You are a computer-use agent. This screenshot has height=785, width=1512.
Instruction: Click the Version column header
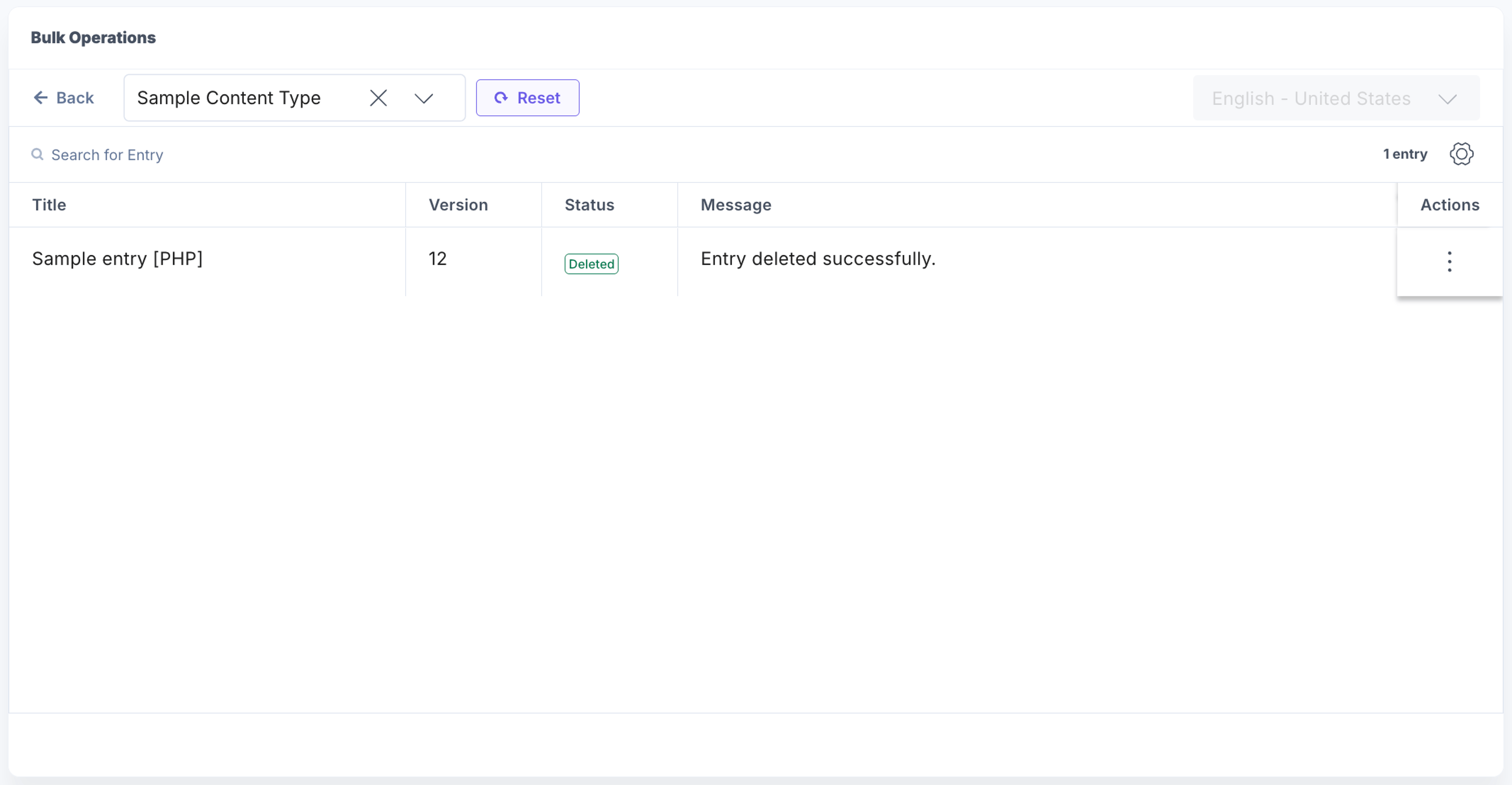458,204
